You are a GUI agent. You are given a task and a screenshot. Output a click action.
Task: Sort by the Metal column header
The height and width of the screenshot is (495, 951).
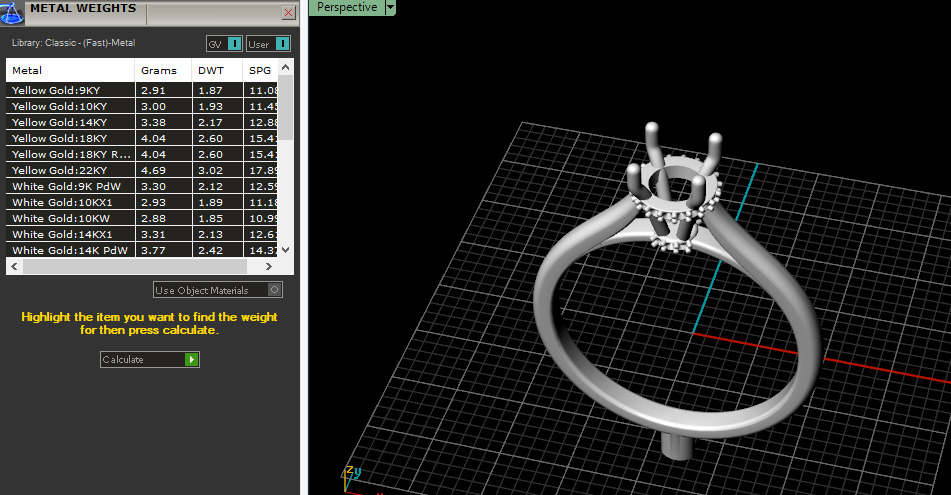tap(70, 70)
